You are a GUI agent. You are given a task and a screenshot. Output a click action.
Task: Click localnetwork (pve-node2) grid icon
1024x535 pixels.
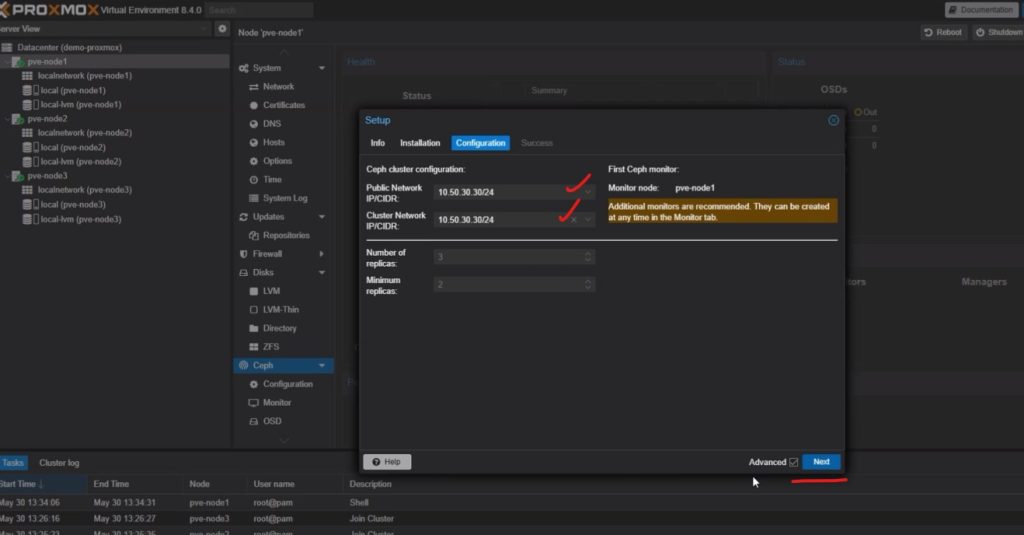coord(27,133)
